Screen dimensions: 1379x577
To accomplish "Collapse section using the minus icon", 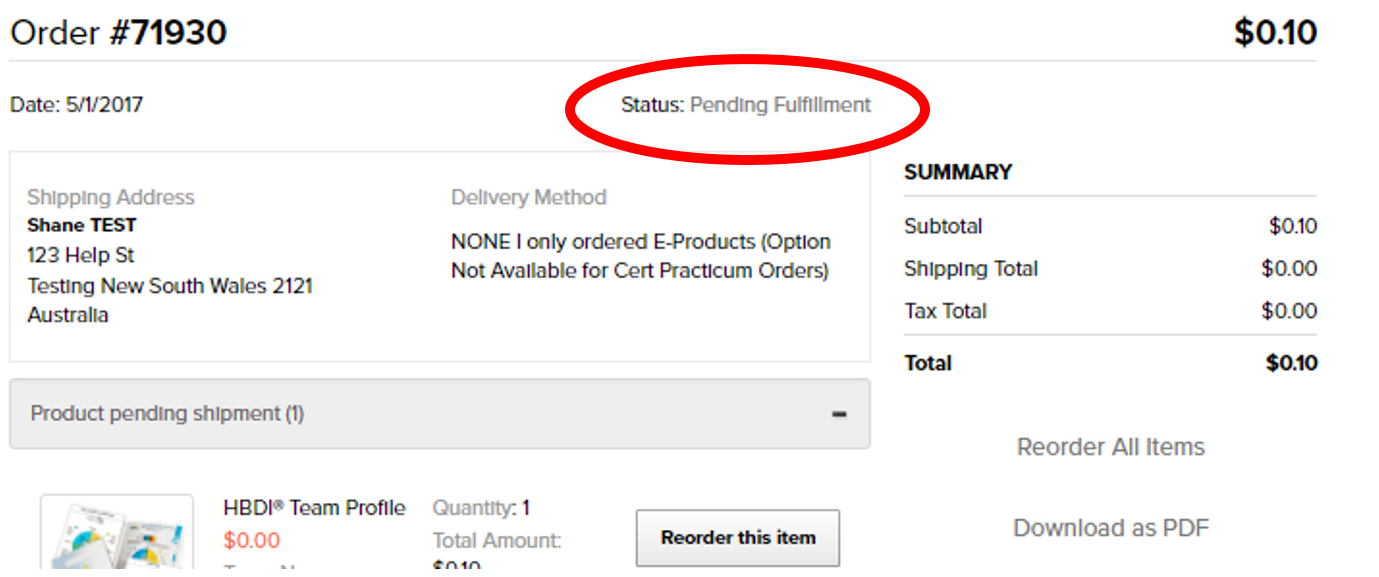I will [840, 414].
